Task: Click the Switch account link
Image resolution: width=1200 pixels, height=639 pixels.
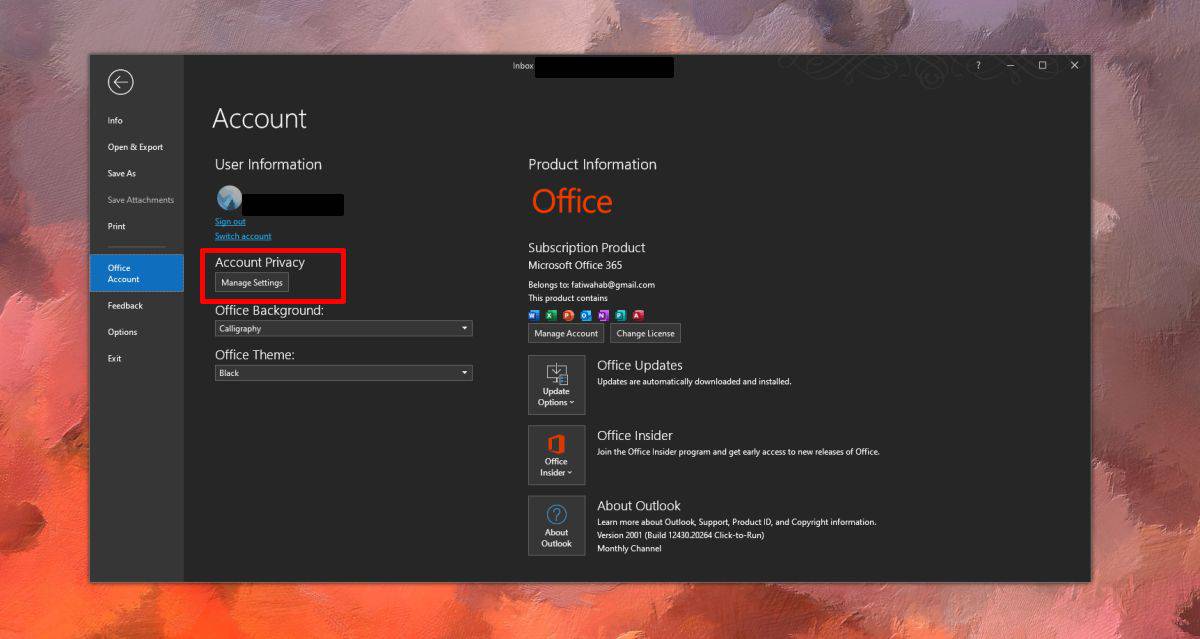Action: [x=243, y=236]
